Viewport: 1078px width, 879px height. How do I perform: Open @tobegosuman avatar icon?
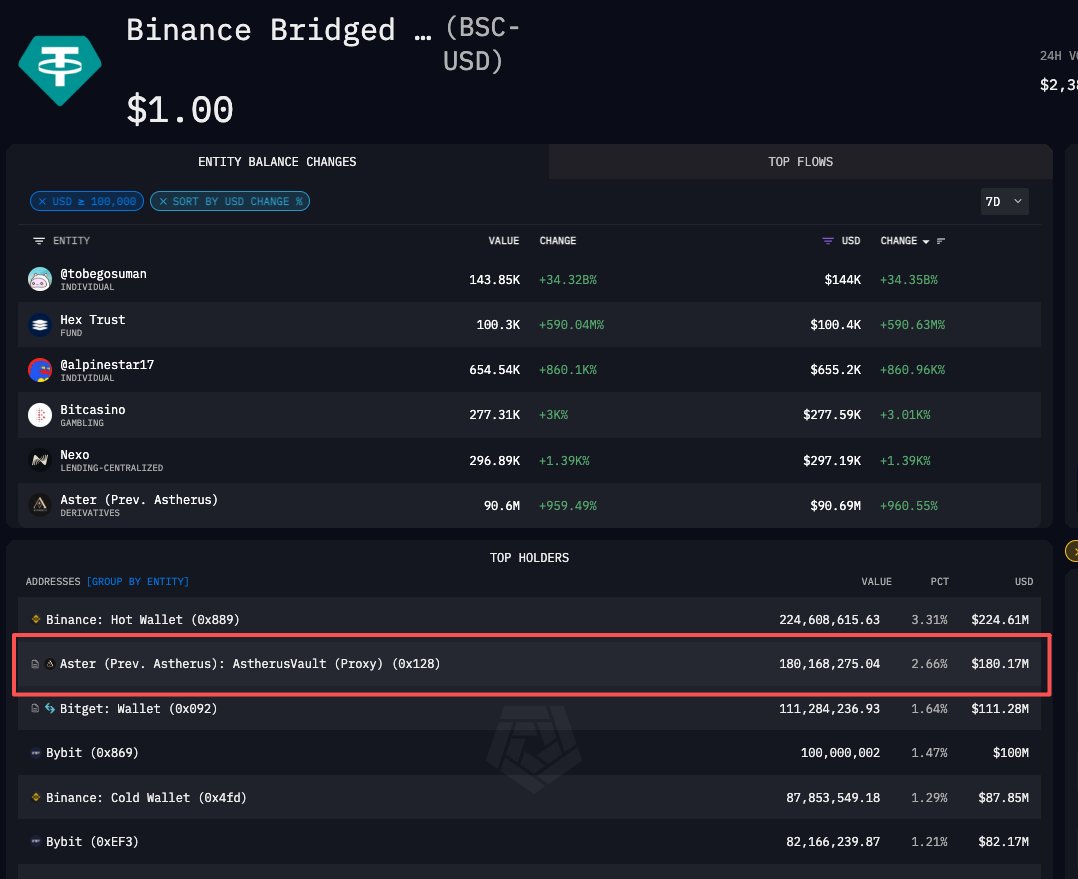click(x=40, y=279)
